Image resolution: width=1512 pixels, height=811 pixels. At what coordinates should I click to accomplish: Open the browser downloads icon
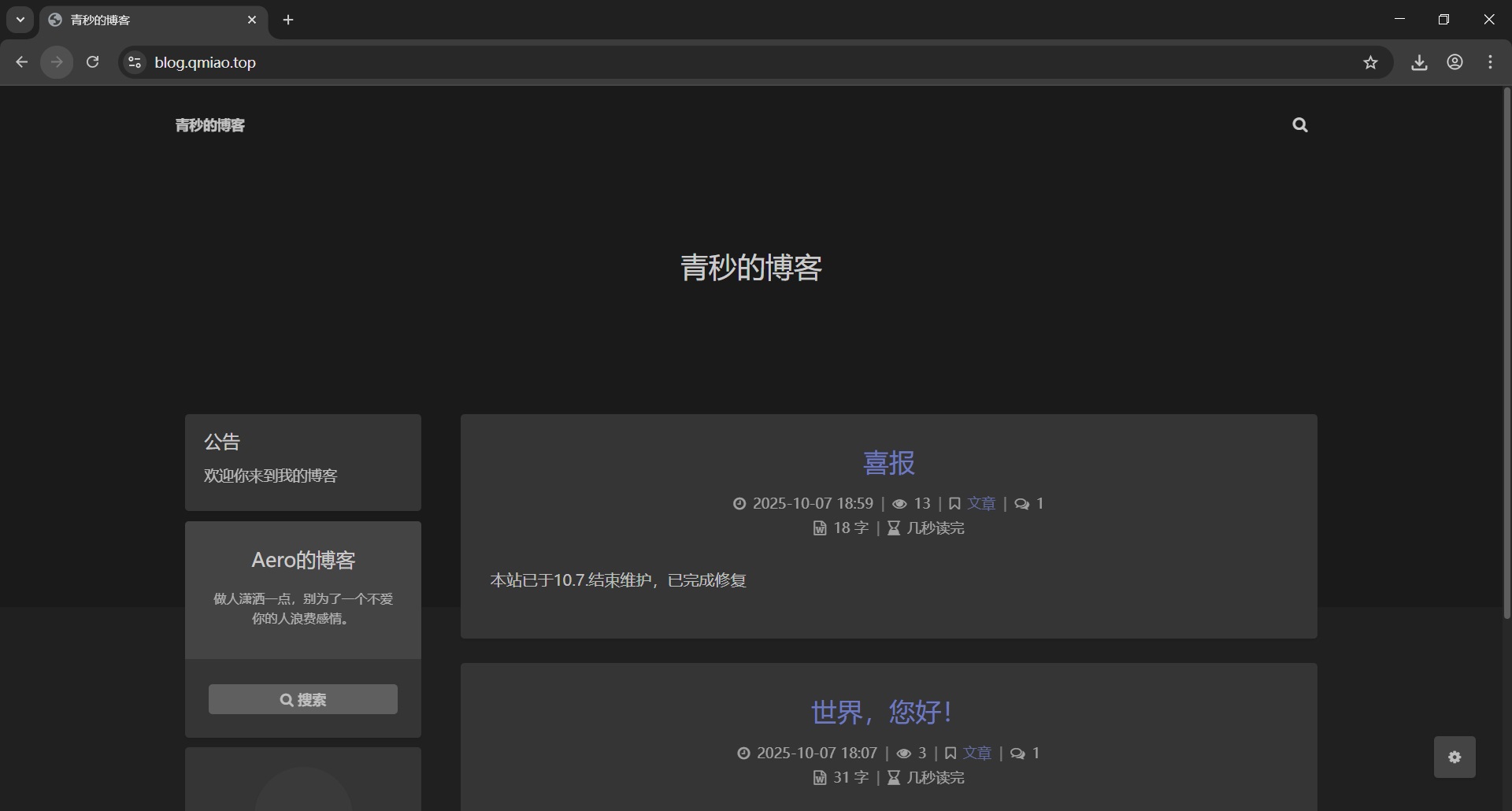pos(1419,63)
